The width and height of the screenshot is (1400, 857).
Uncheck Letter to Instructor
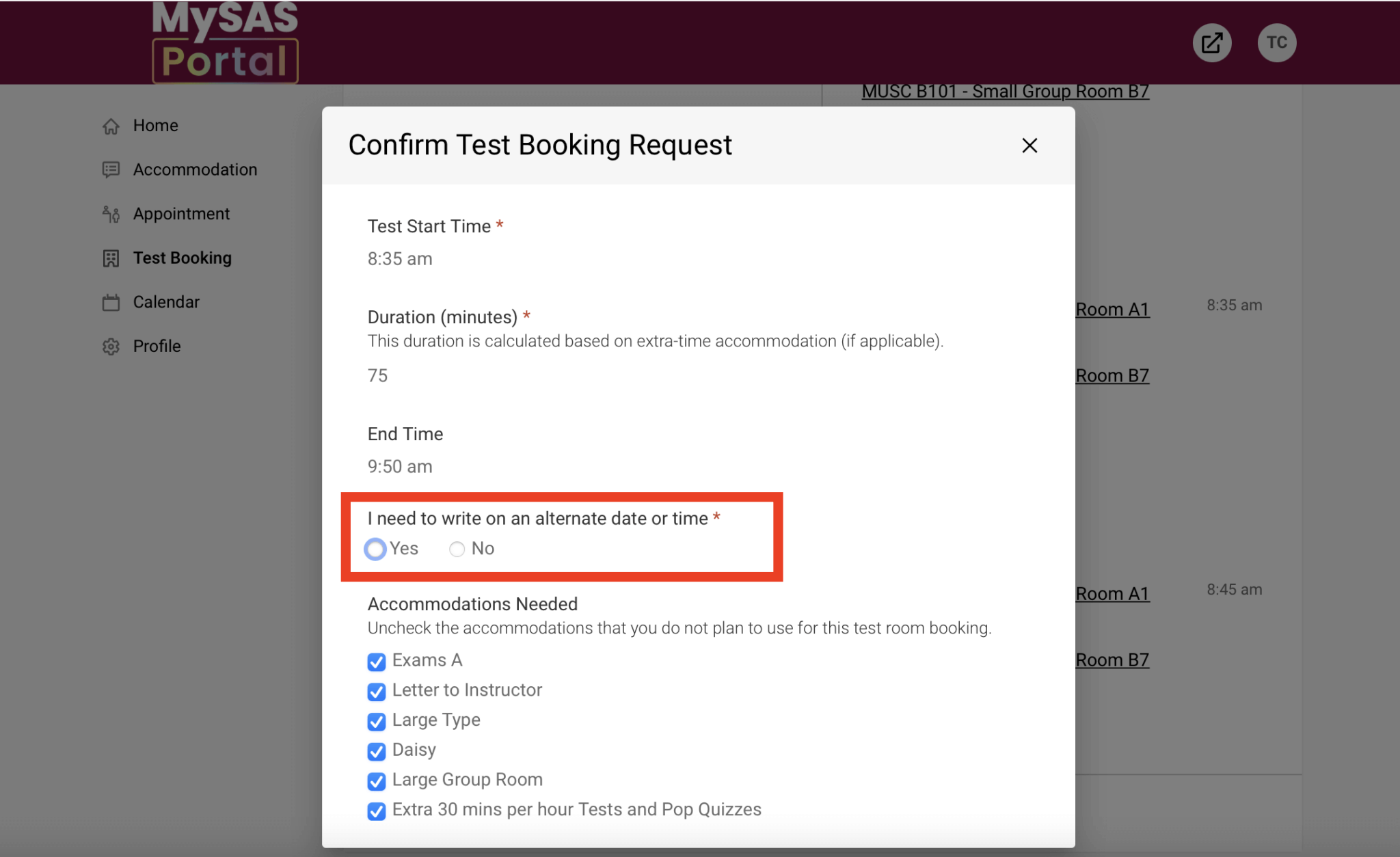pos(377,692)
